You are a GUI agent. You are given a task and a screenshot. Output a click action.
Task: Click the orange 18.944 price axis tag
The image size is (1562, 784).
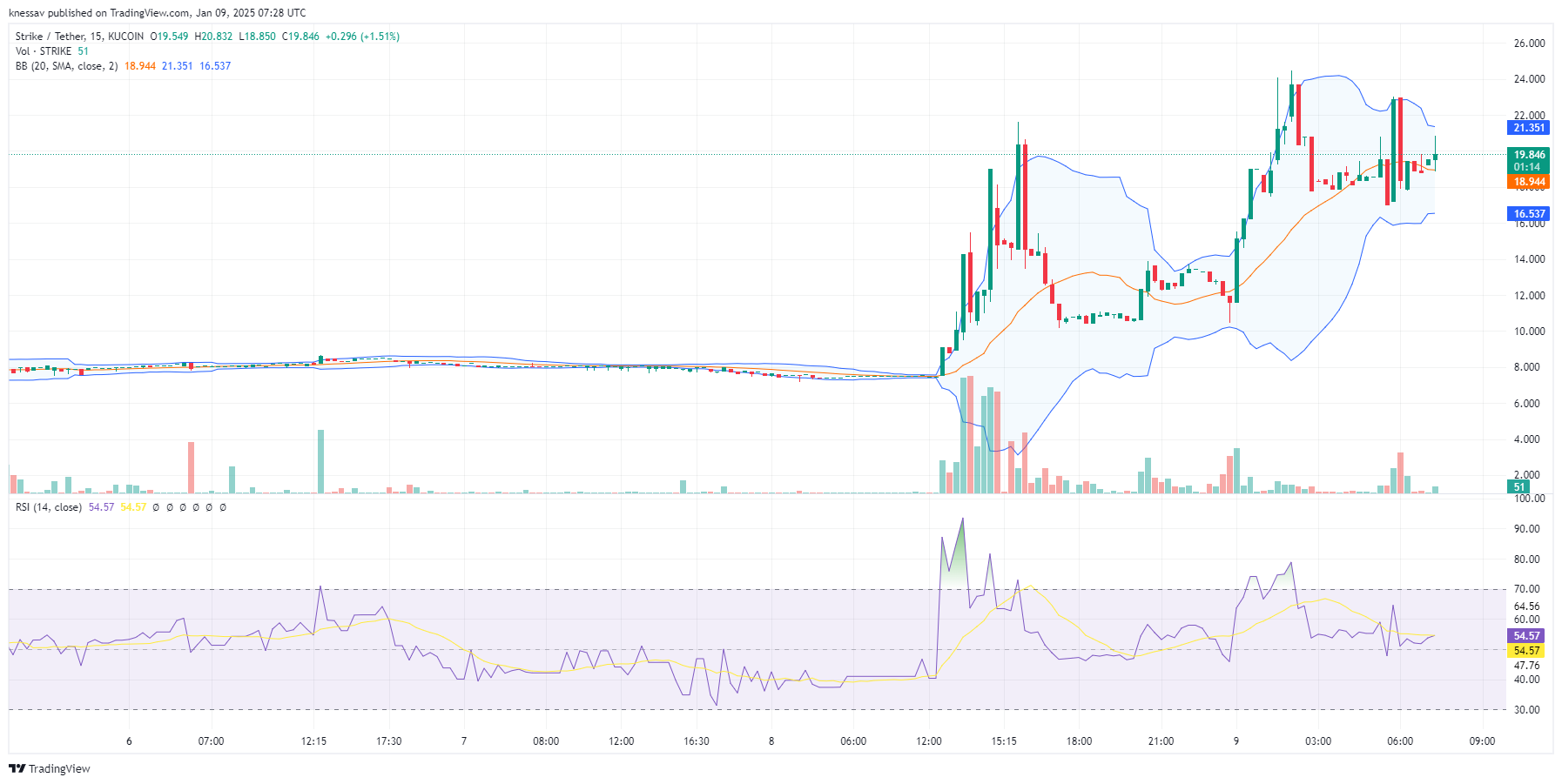1528,182
